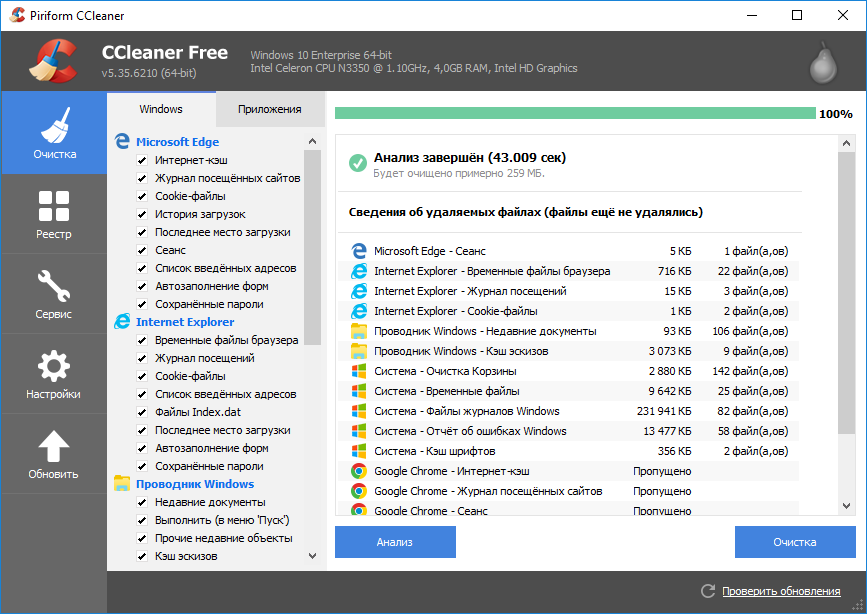The width and height of the screenshot is (867, 614).
Task: Run cleaning with the Очистка button
Action: 795,542
